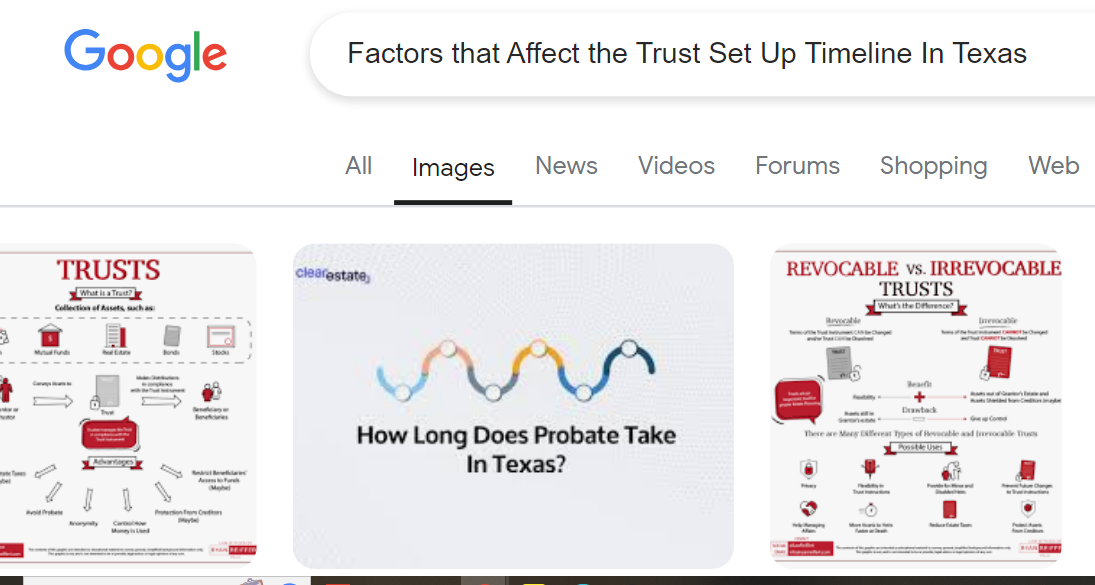This screenshot has height=585, width=1095.
Task: Open the Forums tab
Action: coord(797,166)
